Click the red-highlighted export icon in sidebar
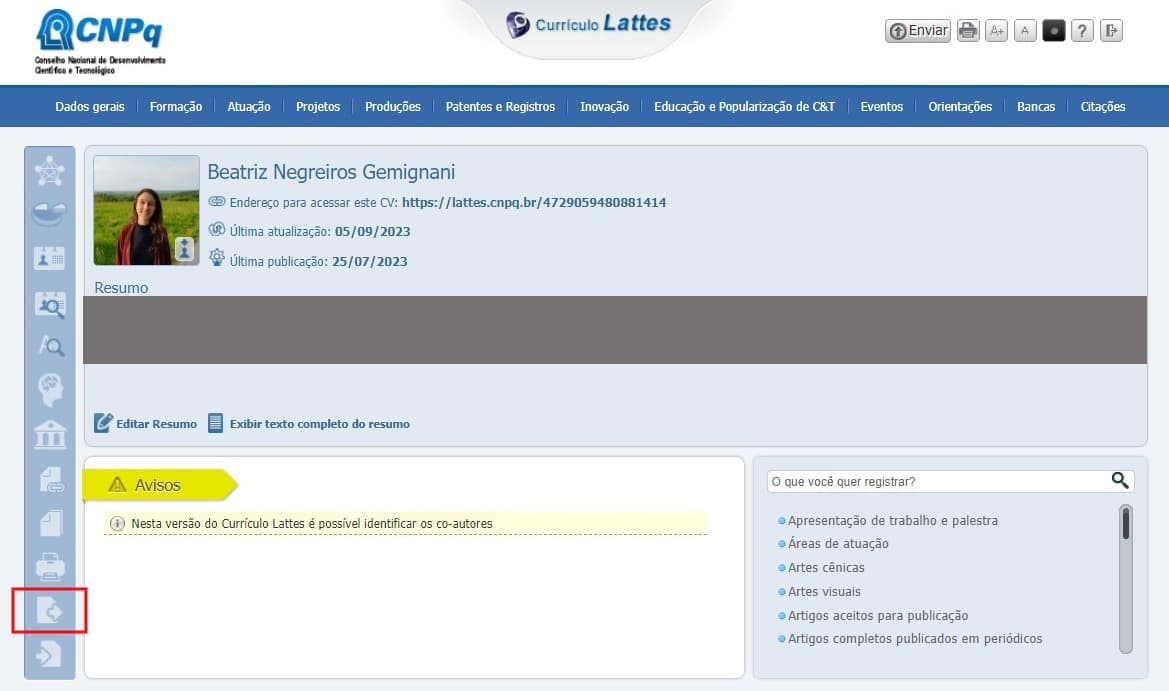The width and height of the screenshot is (1169, 691). click(x=49, y=610)
